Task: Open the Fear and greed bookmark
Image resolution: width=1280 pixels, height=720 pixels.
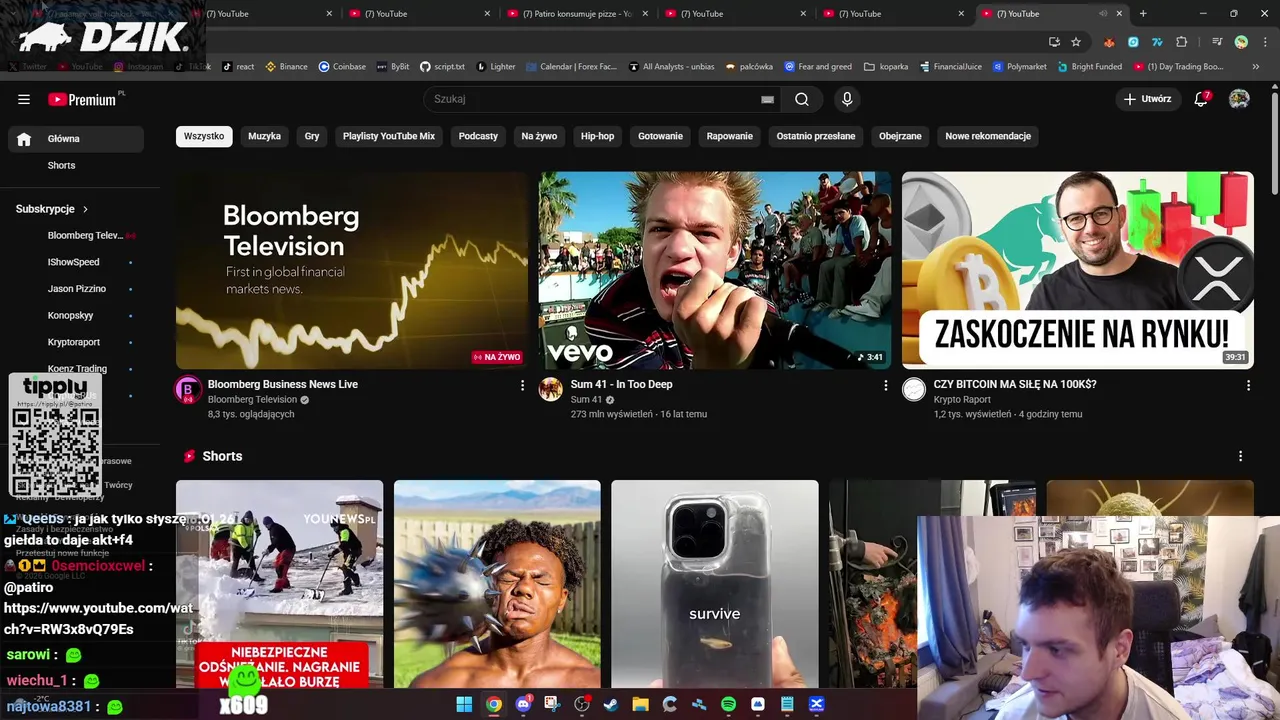Action: coord(818,67)
